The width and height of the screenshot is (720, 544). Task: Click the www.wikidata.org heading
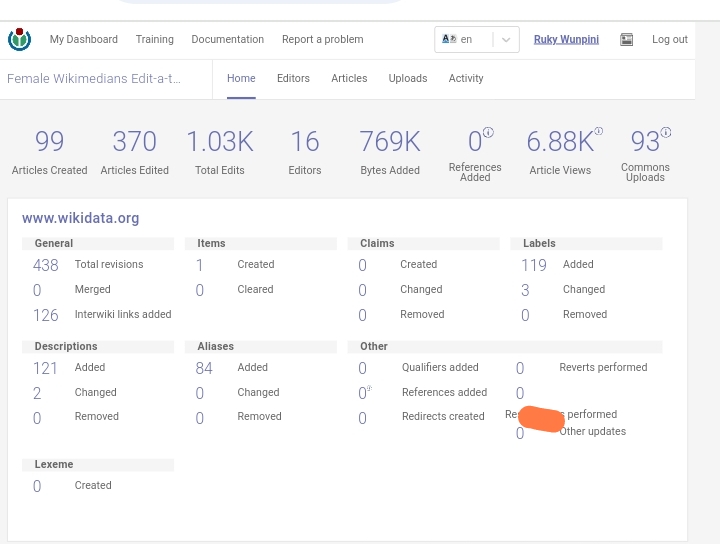tap(80, 218)
